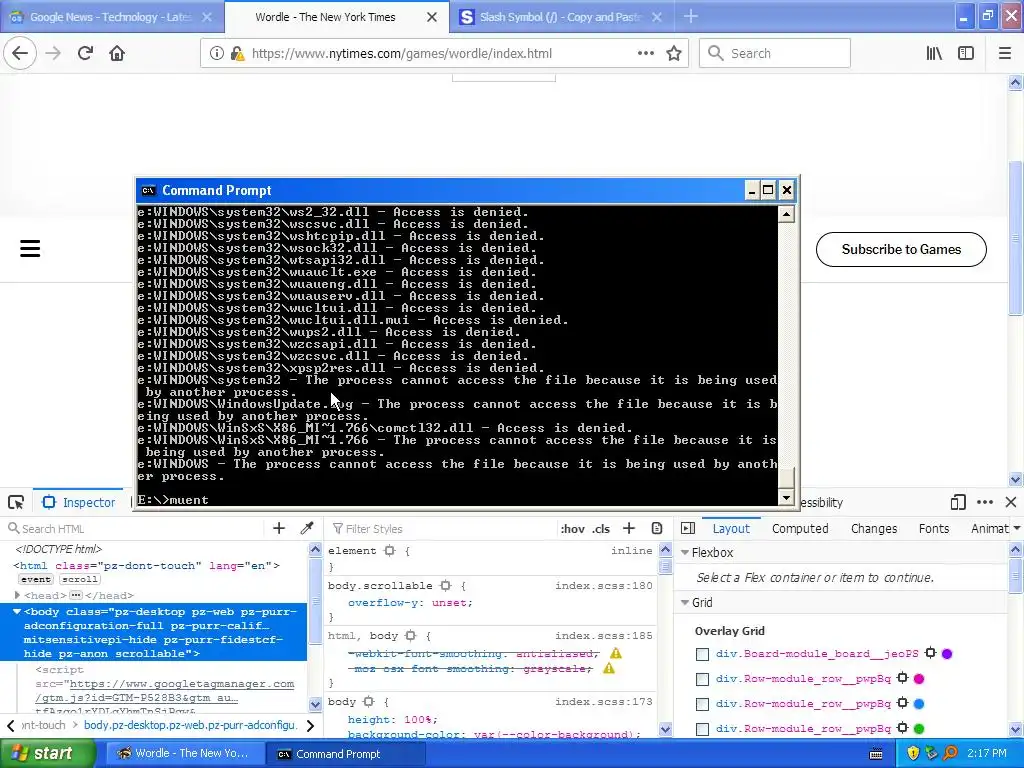Expand the head element node
The width and height of the screenshot is (1024, 768).
click(x=18, y=595)
